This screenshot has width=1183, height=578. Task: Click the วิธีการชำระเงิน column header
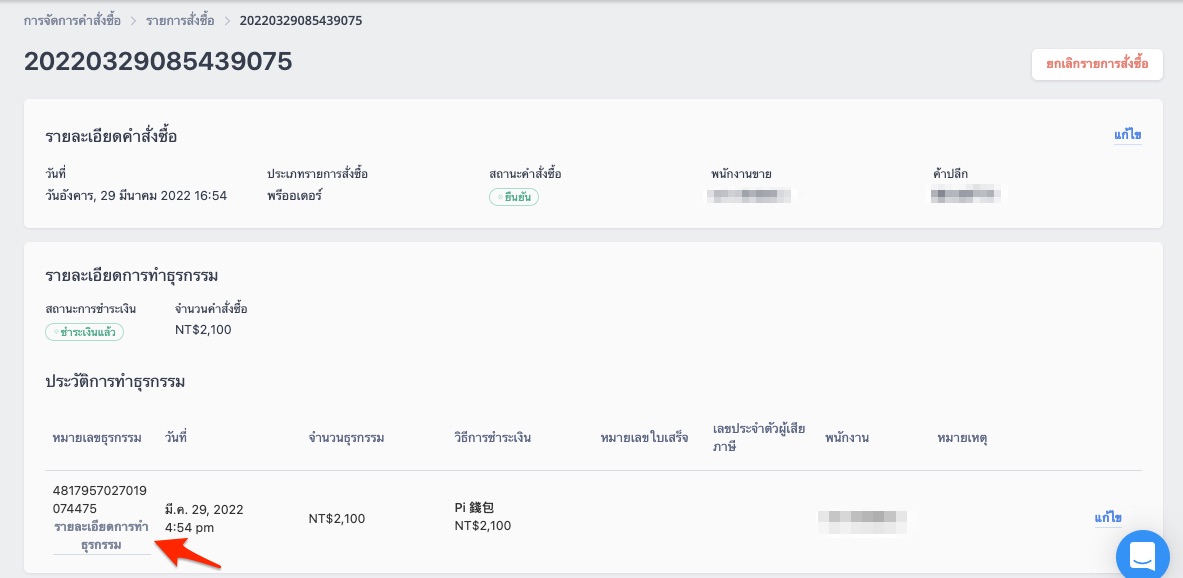493,438
